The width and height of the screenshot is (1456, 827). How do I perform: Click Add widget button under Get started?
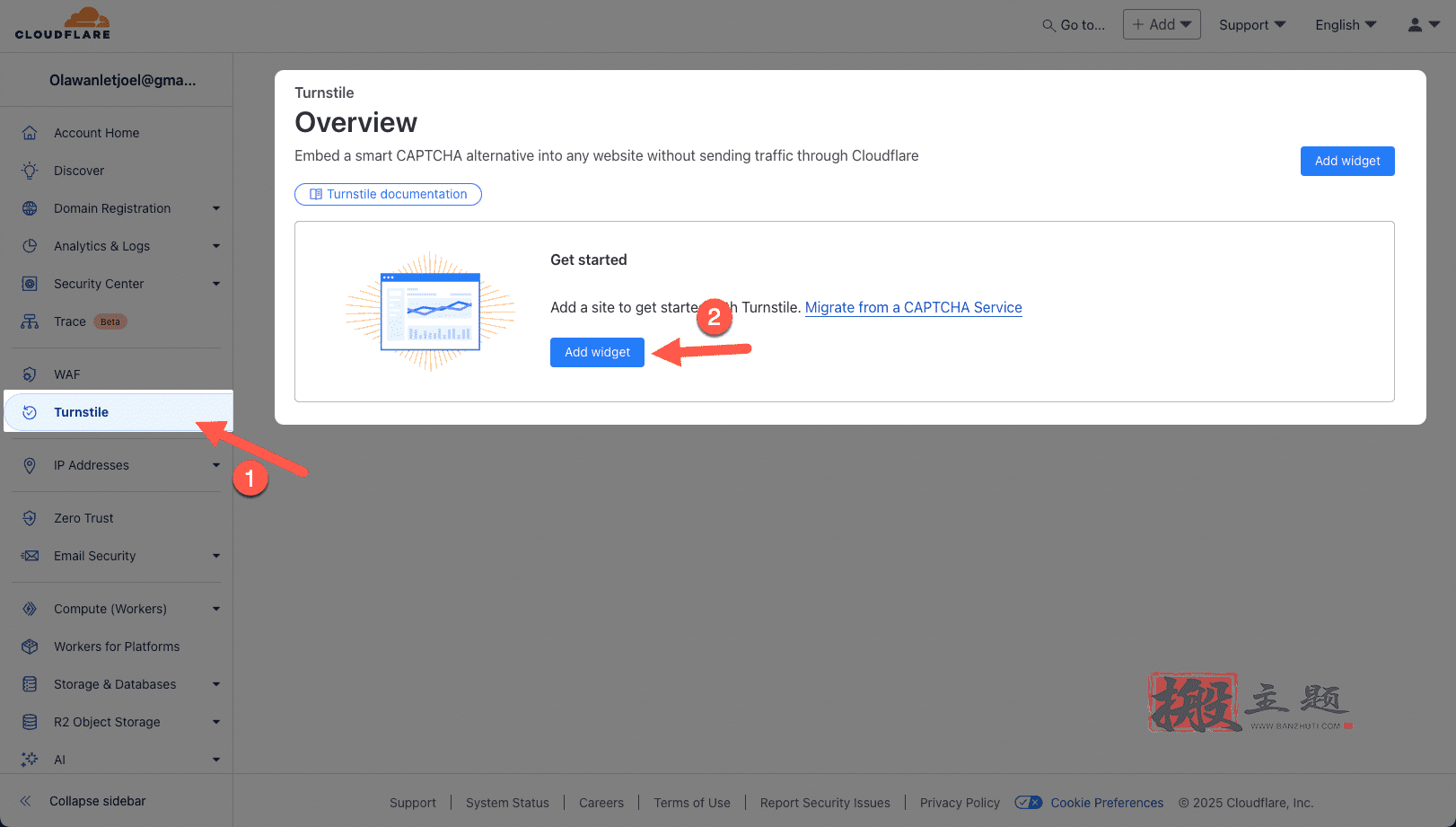click(597, 352)
